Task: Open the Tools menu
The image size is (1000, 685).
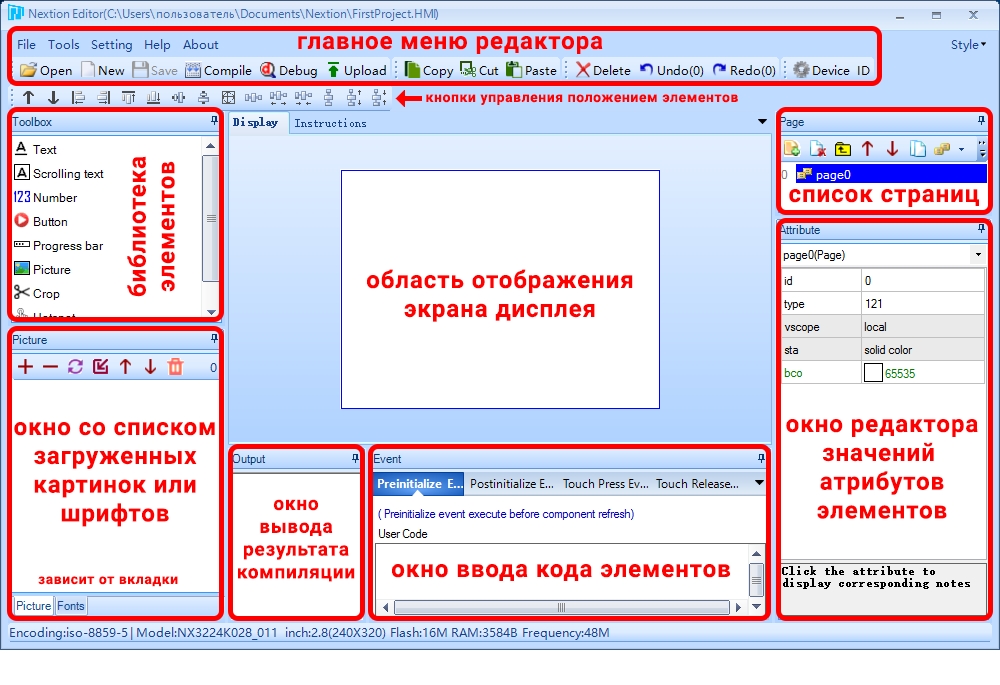Action: tap(64, 44)
